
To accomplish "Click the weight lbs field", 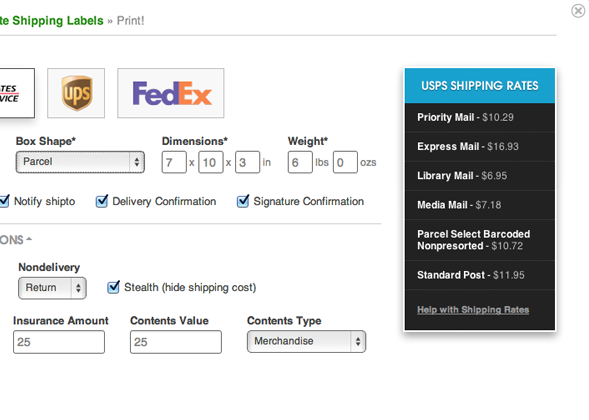I will (x=300, y=162).
